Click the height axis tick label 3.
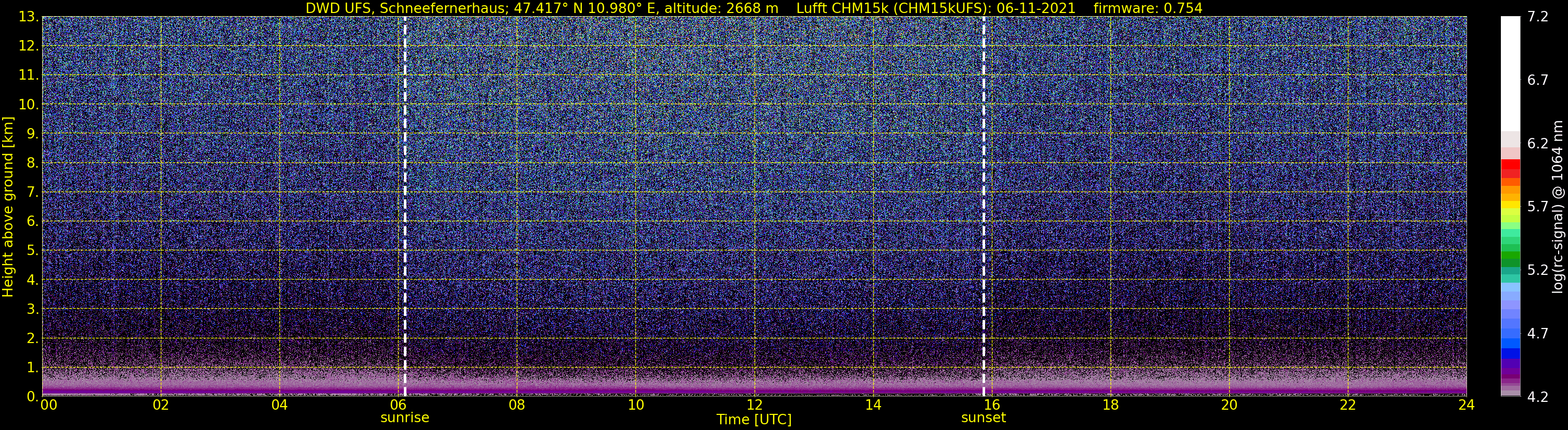Image resolution: width=1568 pixels, height=430 pixels. [32, 309]
